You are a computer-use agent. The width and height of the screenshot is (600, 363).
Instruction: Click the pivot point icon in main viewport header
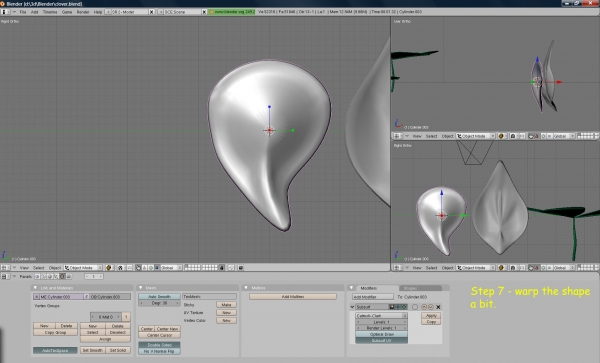pyautogui.click(x=121, y=268)
